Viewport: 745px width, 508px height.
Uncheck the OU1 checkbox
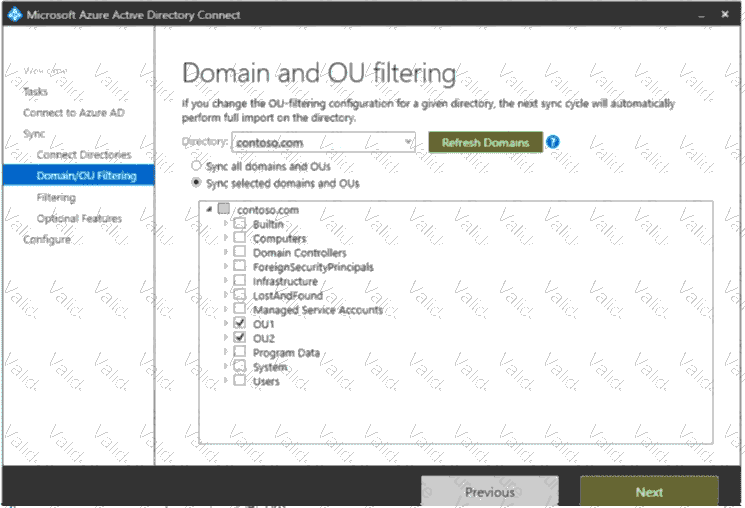[x=239, y=324]
